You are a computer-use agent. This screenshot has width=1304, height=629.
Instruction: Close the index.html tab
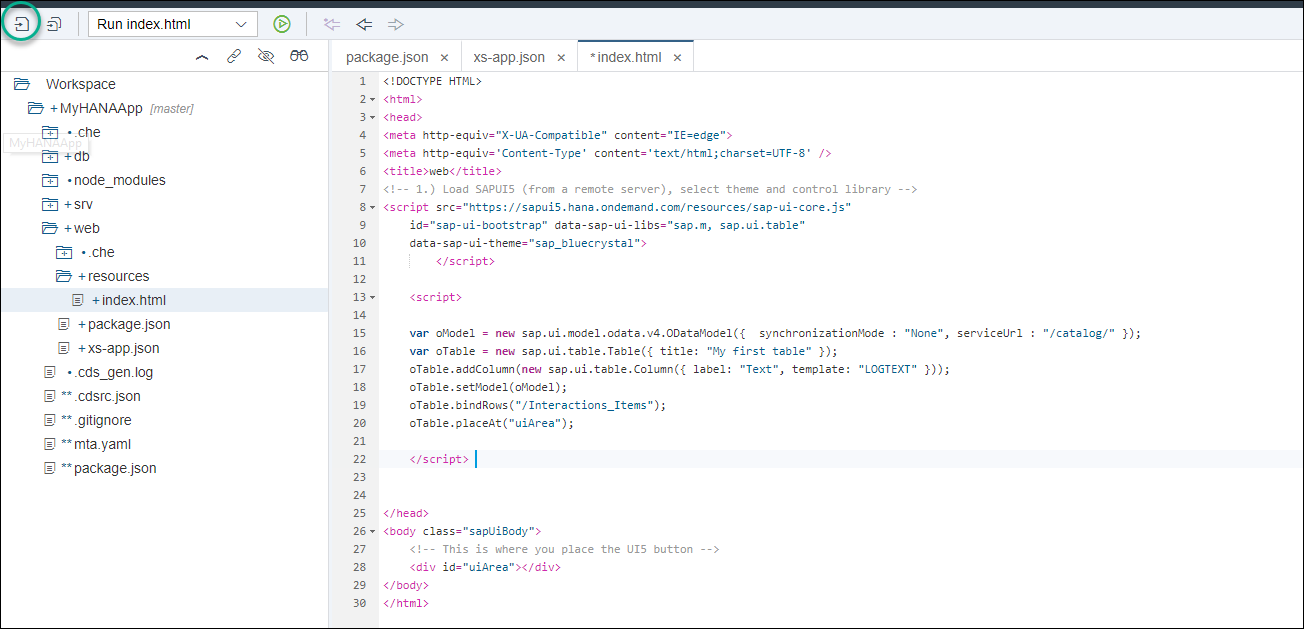[x=677, y=58]
